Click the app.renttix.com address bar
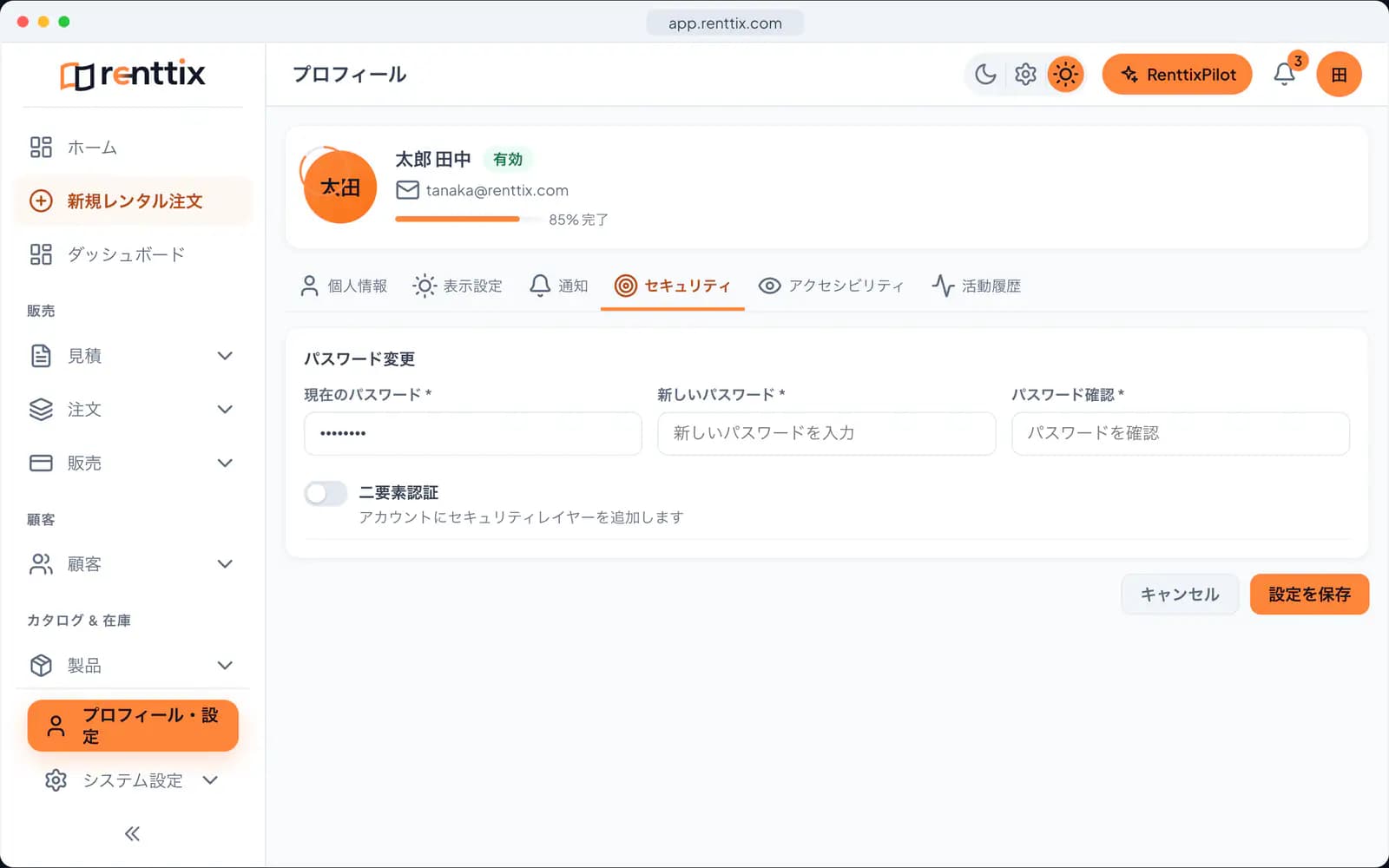The image size is (1389, 868). pyautogui.click(x=725, y=23)
